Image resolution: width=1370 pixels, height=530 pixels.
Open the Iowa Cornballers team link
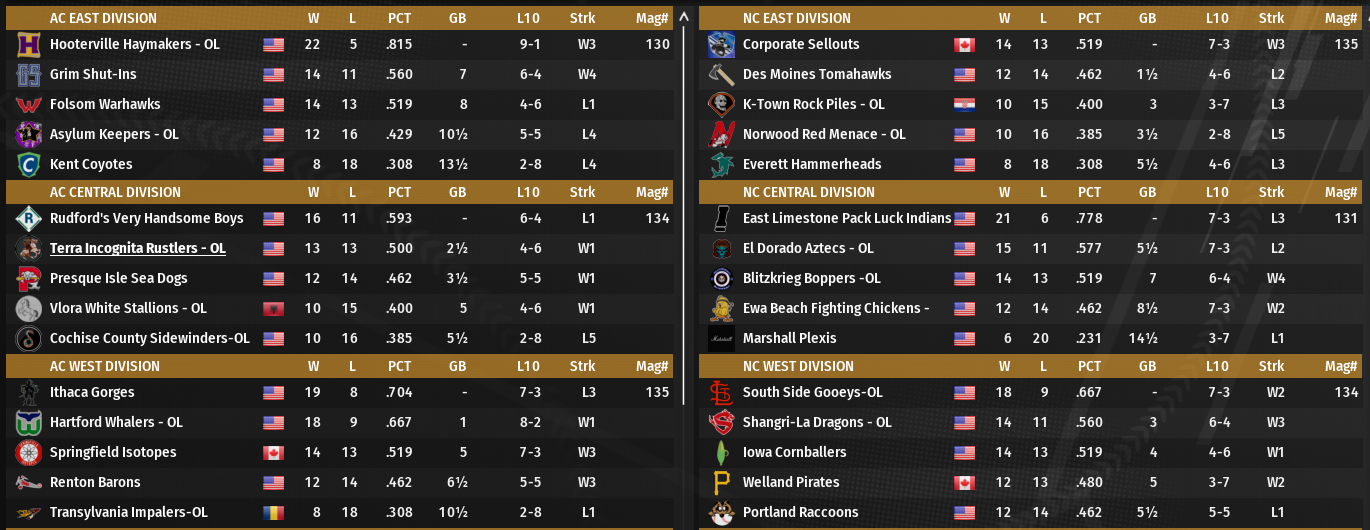point(794,453)
